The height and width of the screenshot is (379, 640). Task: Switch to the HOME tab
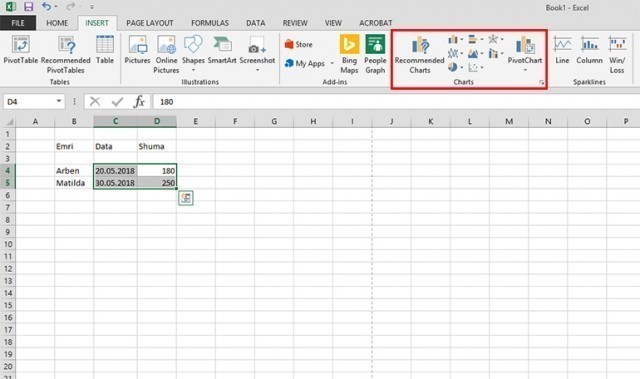coord(57,23)
